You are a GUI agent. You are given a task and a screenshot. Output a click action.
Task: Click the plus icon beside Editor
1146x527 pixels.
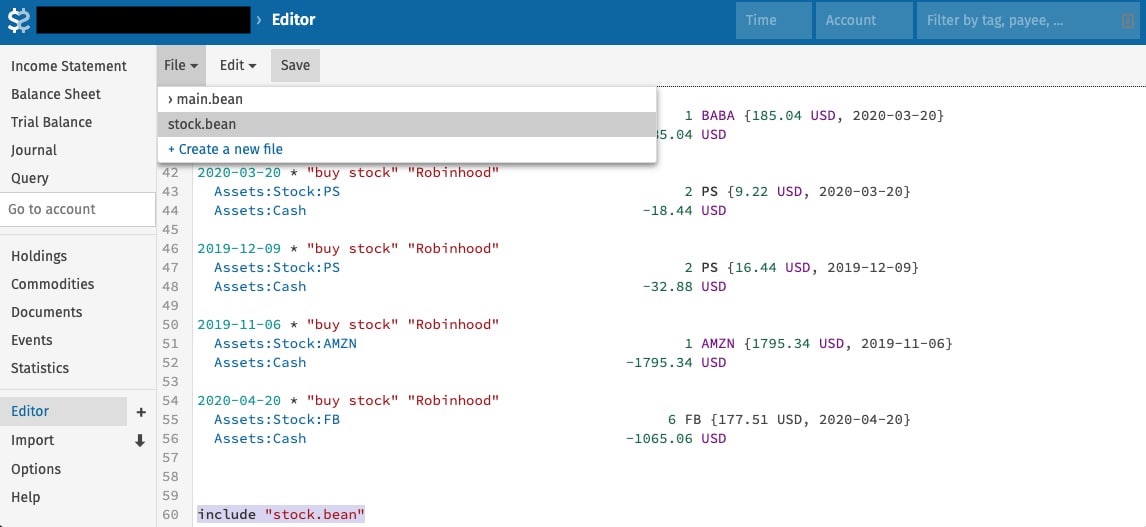(140, 412)
